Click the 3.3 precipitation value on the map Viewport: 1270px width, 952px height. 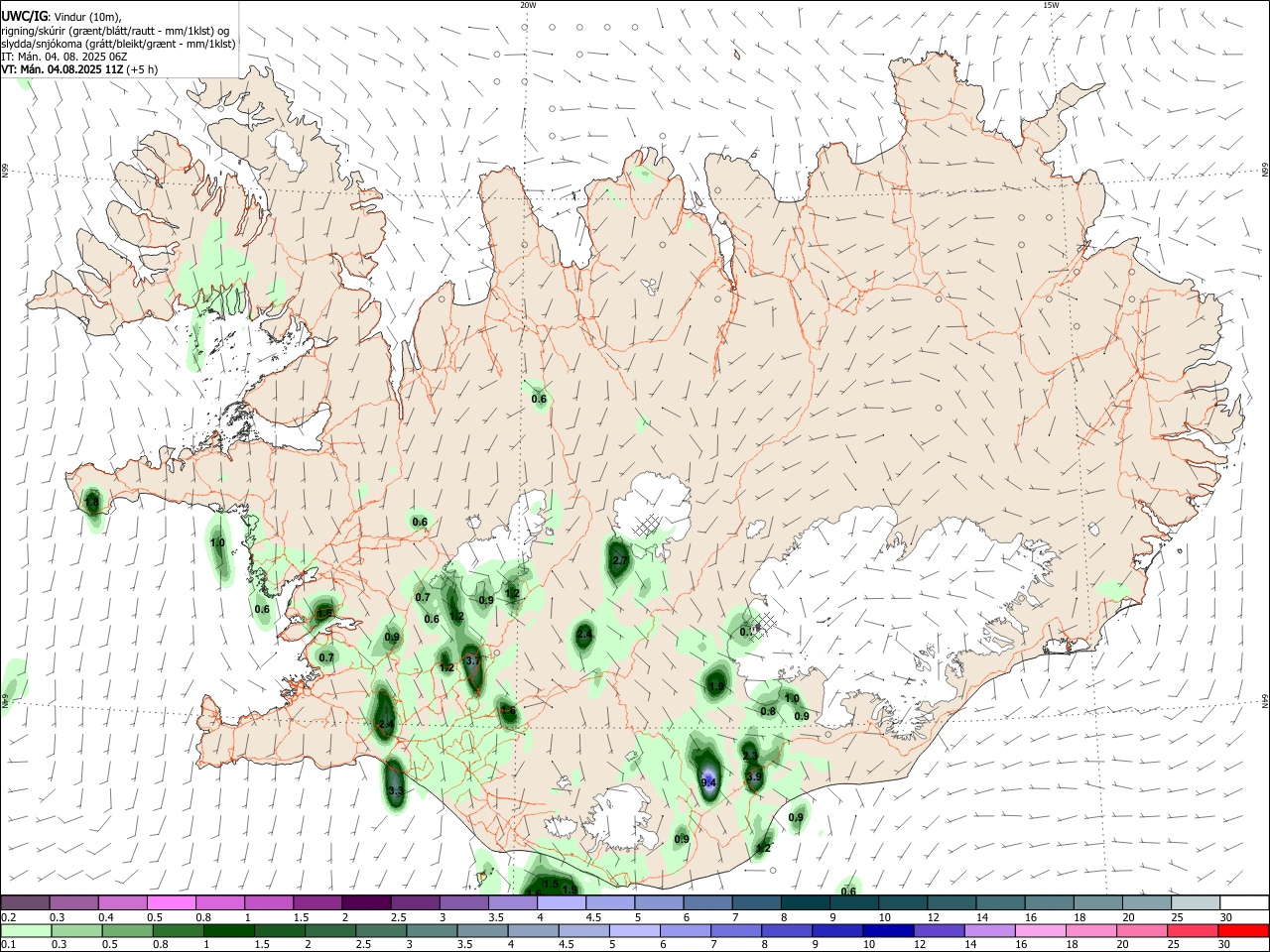click(396, 790)
